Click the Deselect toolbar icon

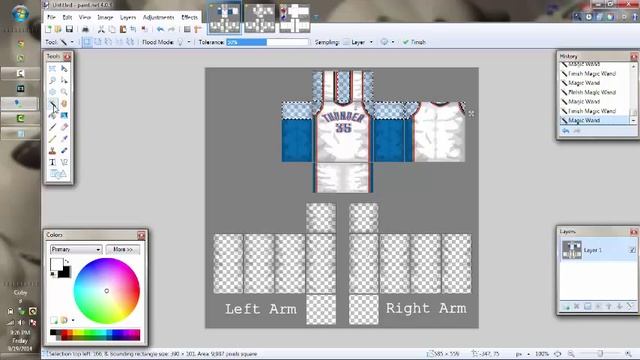point(144,29)
